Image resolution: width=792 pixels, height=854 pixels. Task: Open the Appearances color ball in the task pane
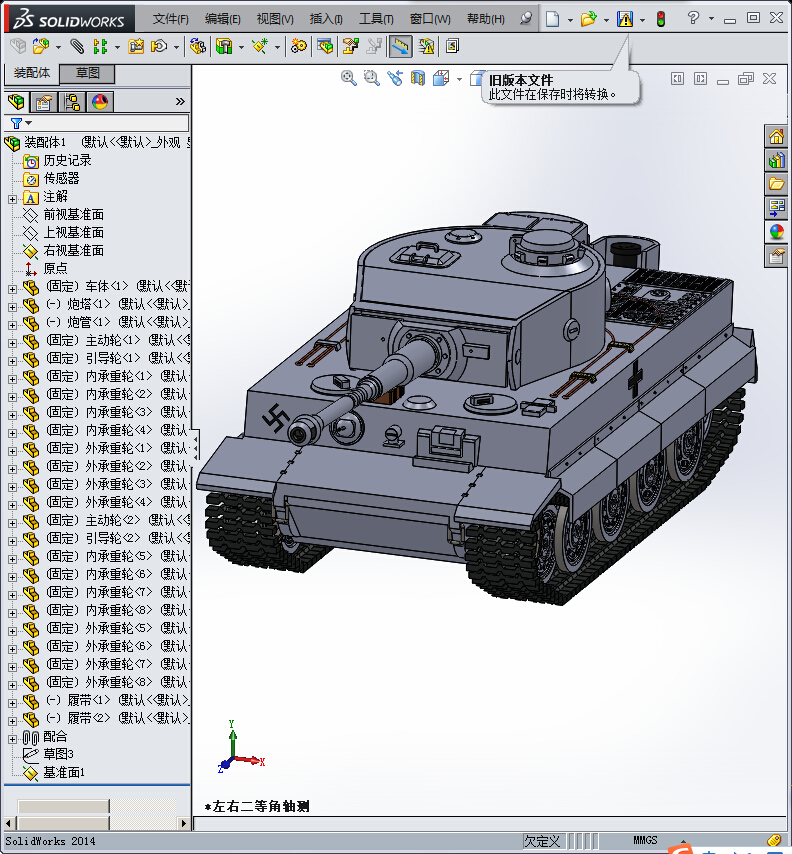776,231
